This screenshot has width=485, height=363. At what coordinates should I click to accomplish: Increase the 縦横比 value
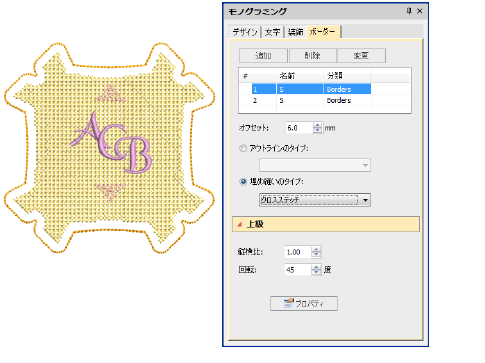(x=316, y=249)
